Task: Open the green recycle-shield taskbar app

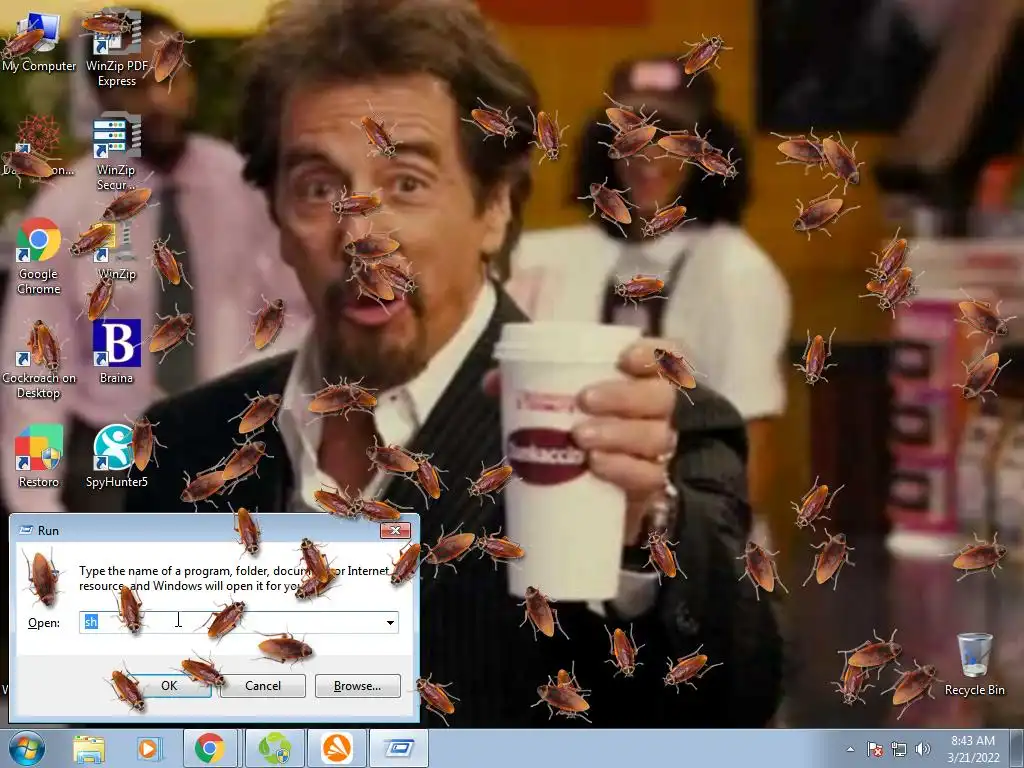Action: [275, 748]
